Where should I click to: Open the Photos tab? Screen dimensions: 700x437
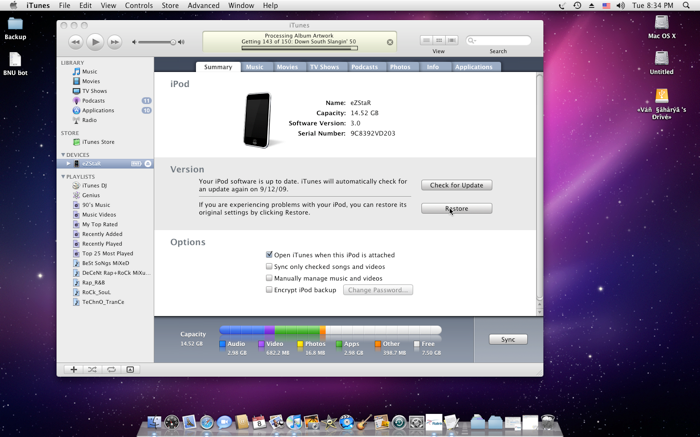(400, 67)
